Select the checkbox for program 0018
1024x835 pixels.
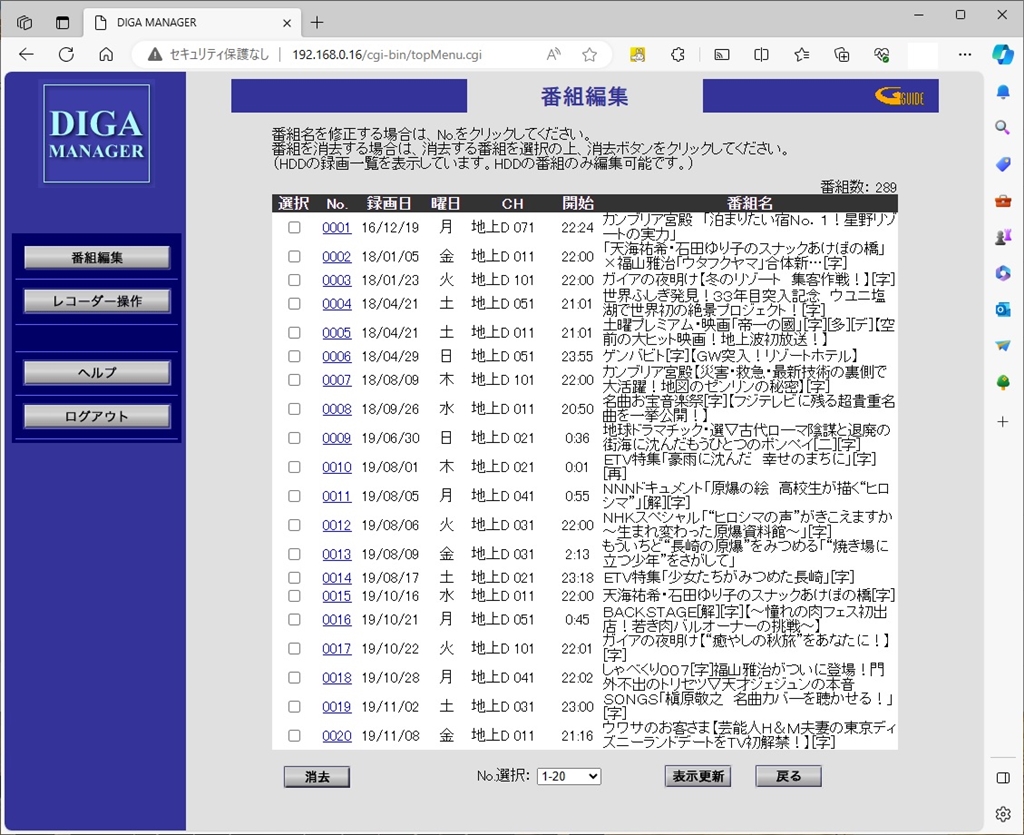(295, 678)
